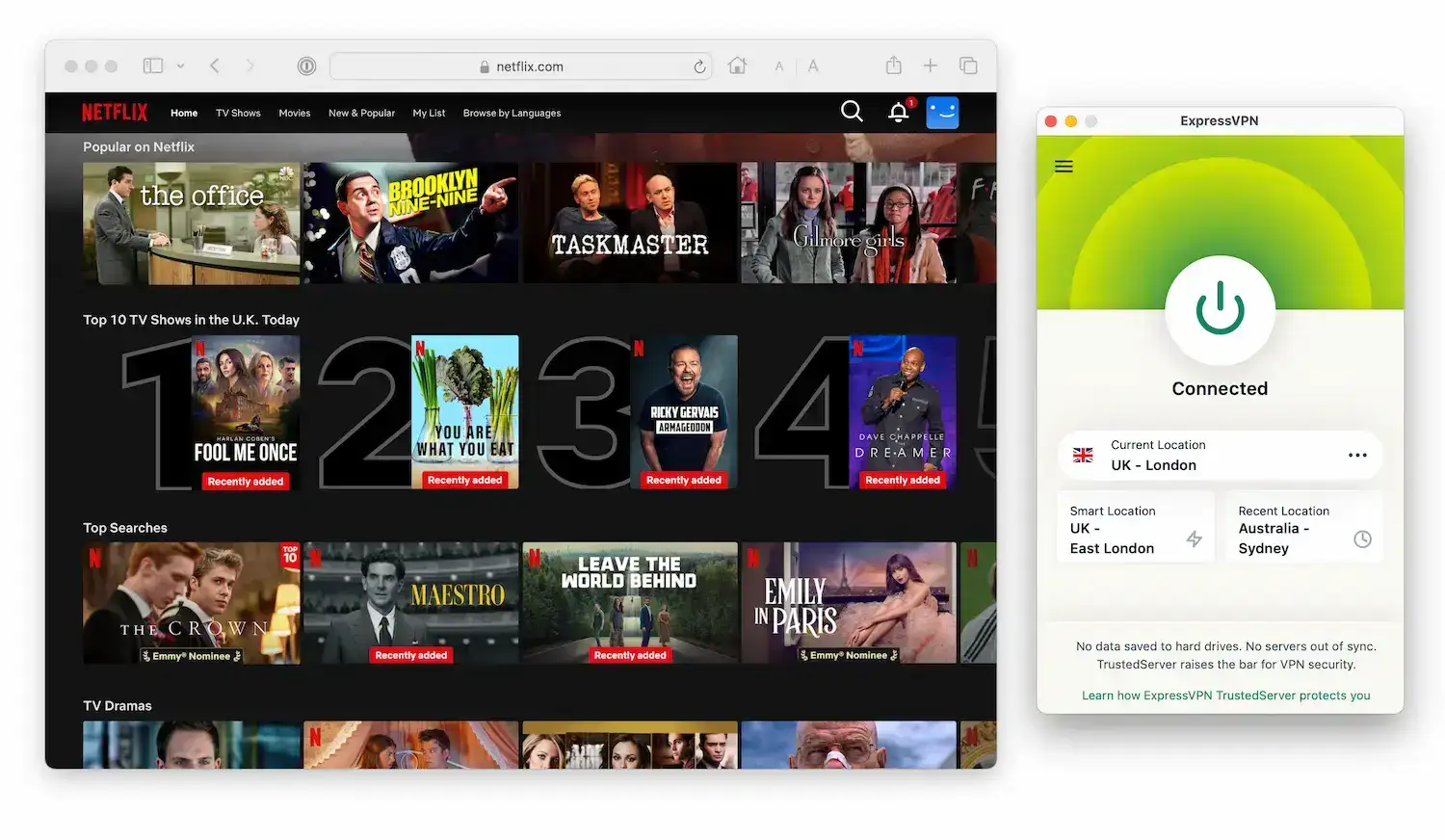This screenshot has width=1445, height=840.
Task: Show Safari tab overview
Action: (x=968, y=66)
